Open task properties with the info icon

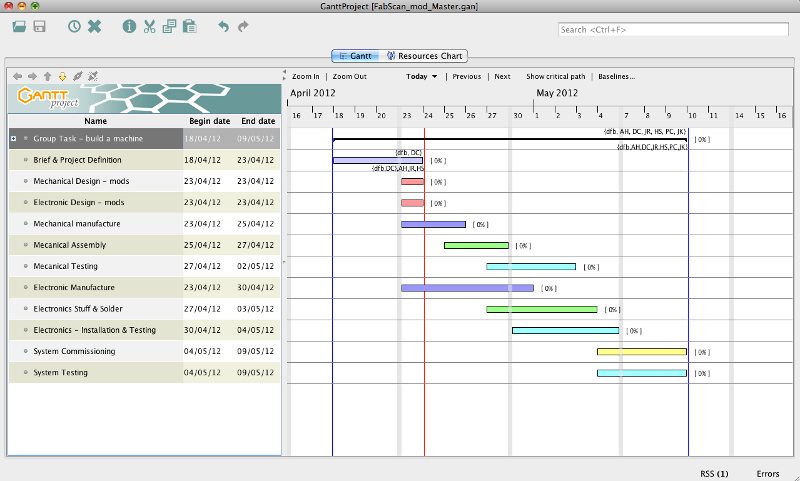tap(129, 26)
